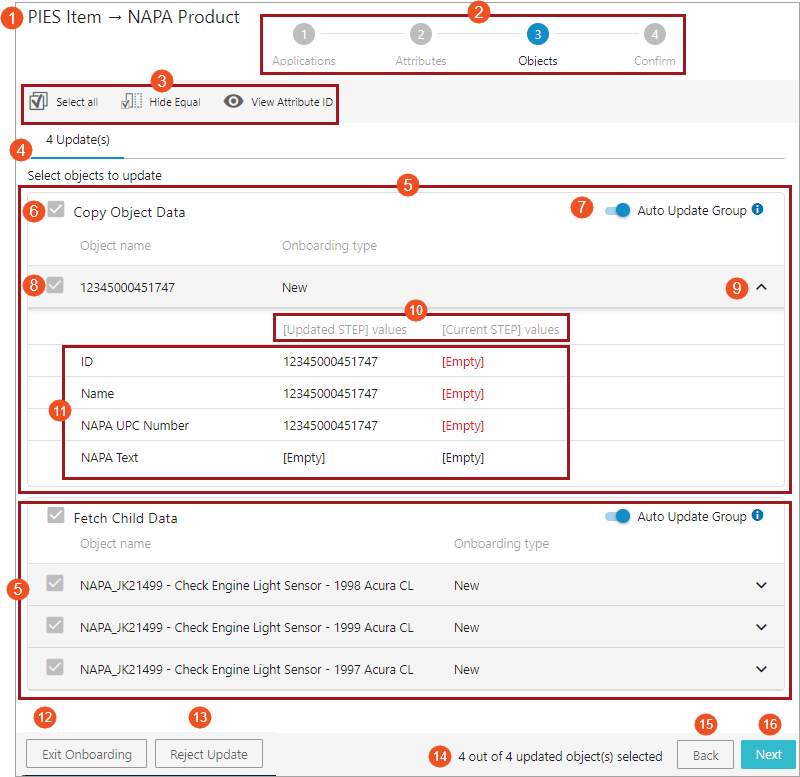The image size is (800, 777).
Task: Jump to step 4 Confirm circle
Action: tap(655, 34)
